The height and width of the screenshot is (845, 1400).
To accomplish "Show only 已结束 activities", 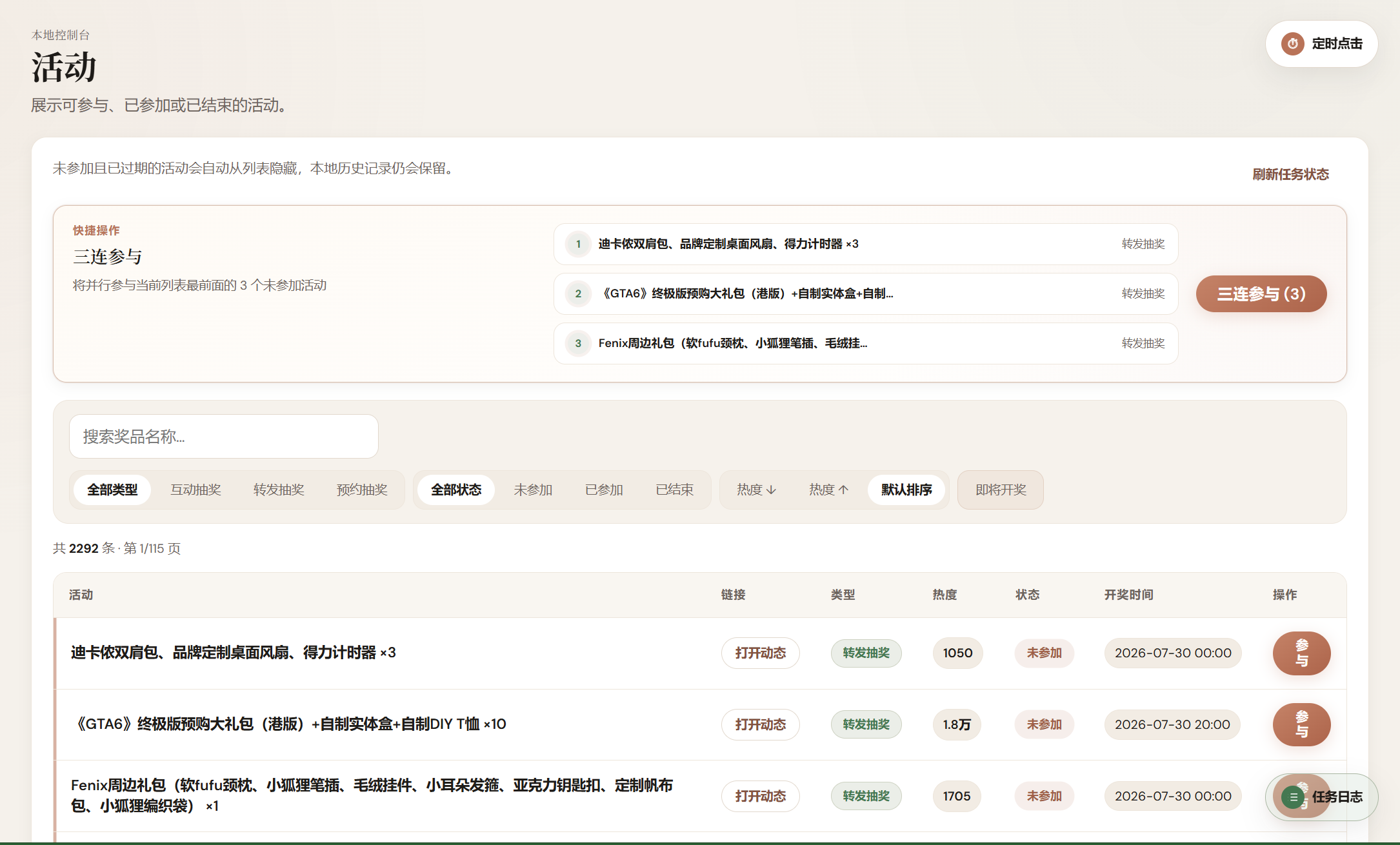I will [x=675, y=490].
